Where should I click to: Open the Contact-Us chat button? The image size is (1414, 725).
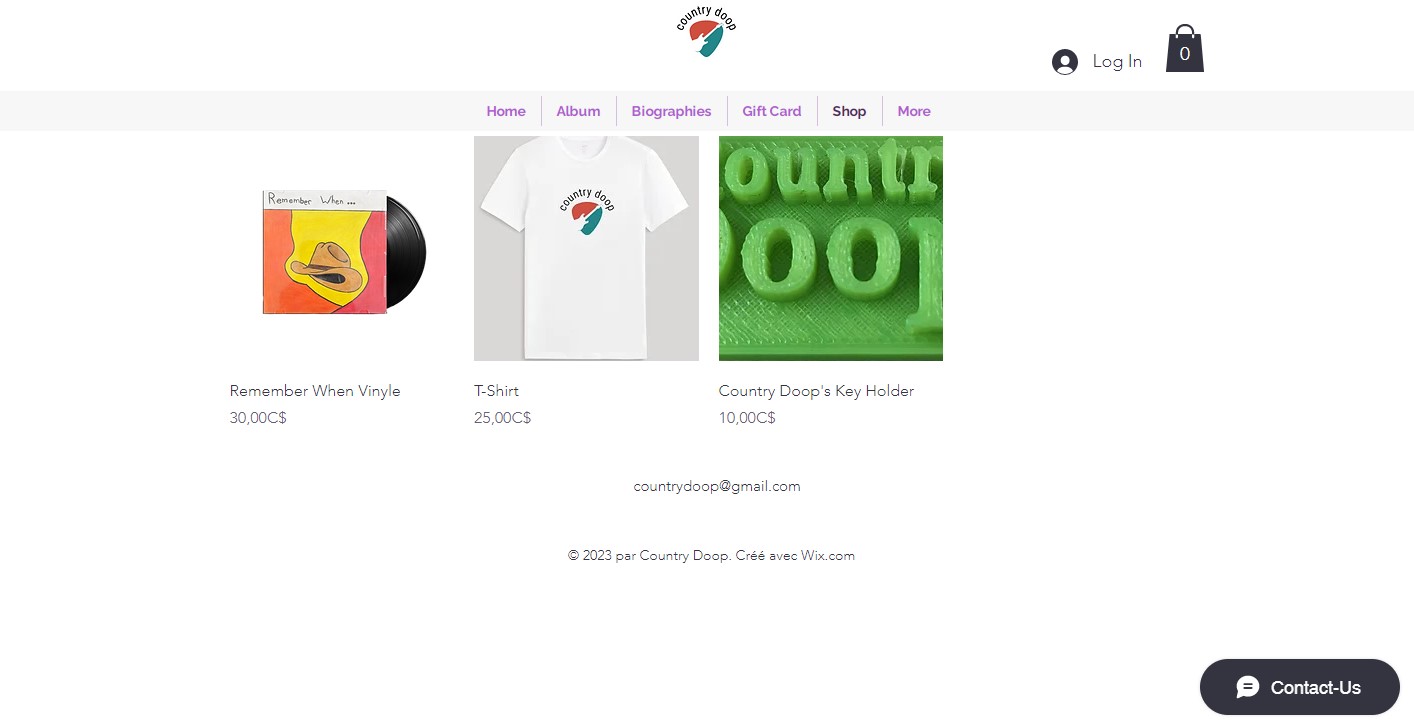coord(1299,687)
